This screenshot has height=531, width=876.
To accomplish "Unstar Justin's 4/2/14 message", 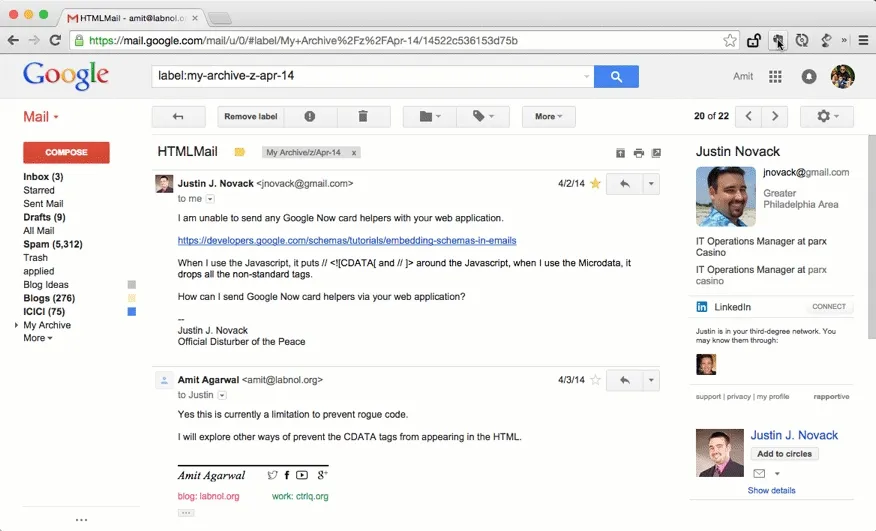I will (596, 183).
